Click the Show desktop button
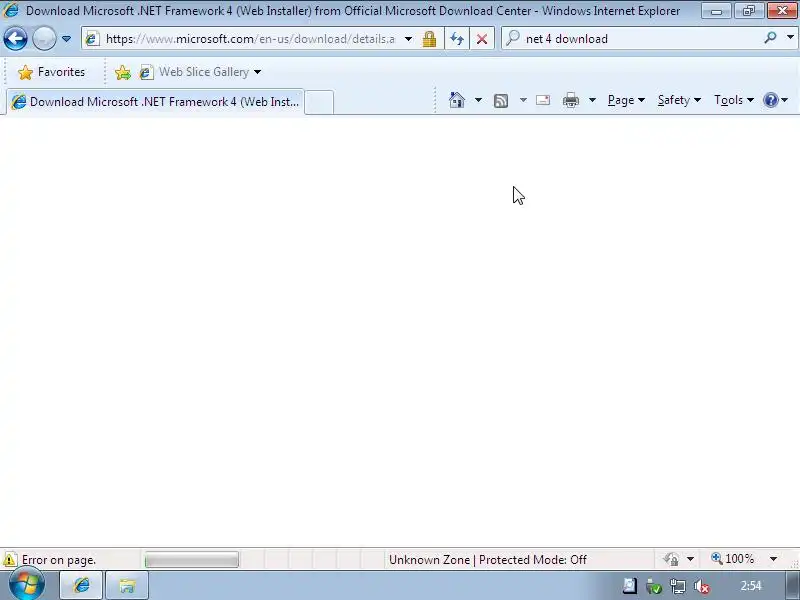The width and height of the screenshot is (800, 600). tap(792, 585)
